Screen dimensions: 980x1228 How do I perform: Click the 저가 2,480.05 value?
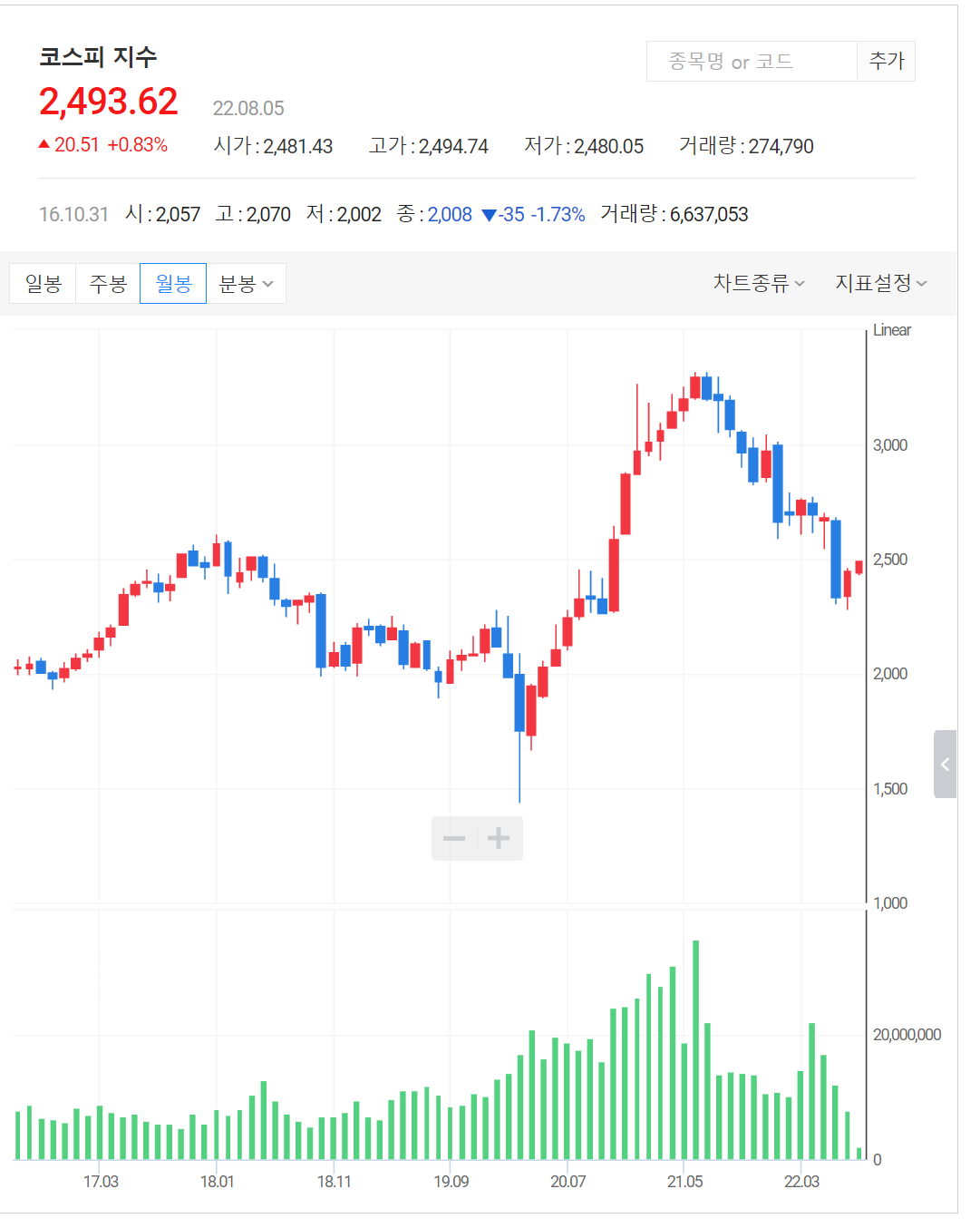pos(584,146)
